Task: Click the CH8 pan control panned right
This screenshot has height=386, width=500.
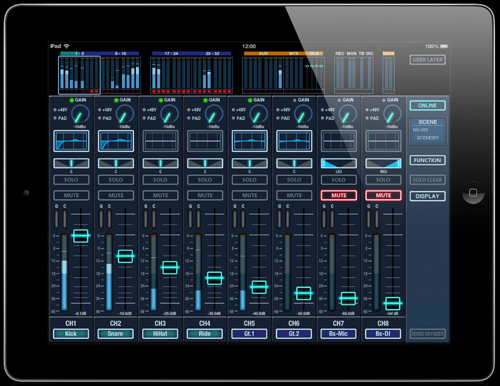Action: [383, 163]
